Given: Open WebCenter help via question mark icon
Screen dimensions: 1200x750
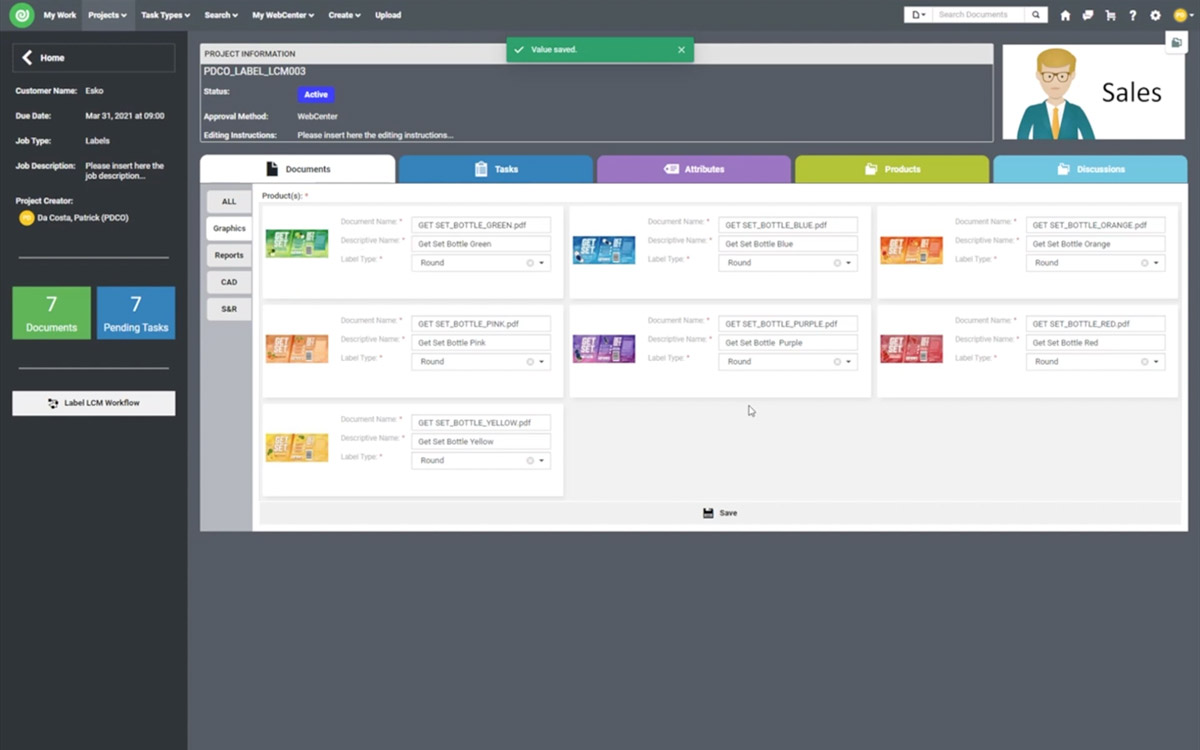Looking at the screenshot, I should click(x=1133, y=14).
